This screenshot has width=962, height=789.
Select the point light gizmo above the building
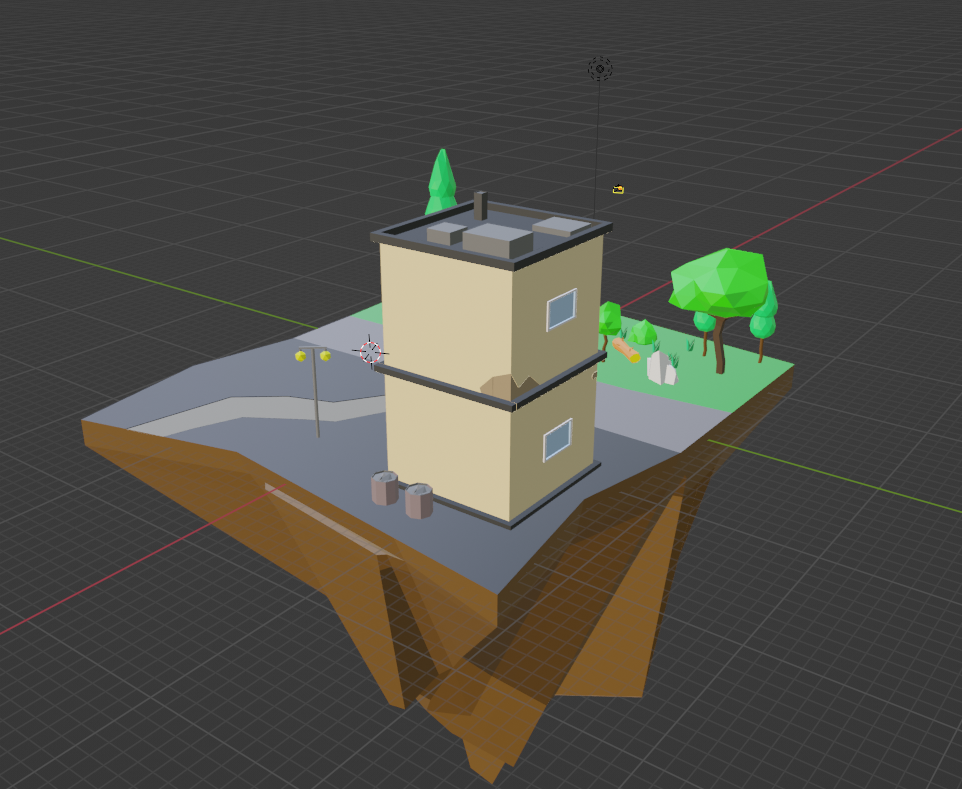[x=600, y=69]
